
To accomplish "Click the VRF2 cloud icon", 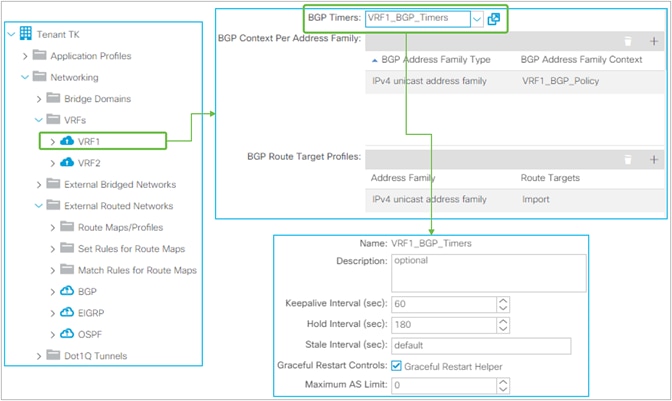I will (67, 162).
